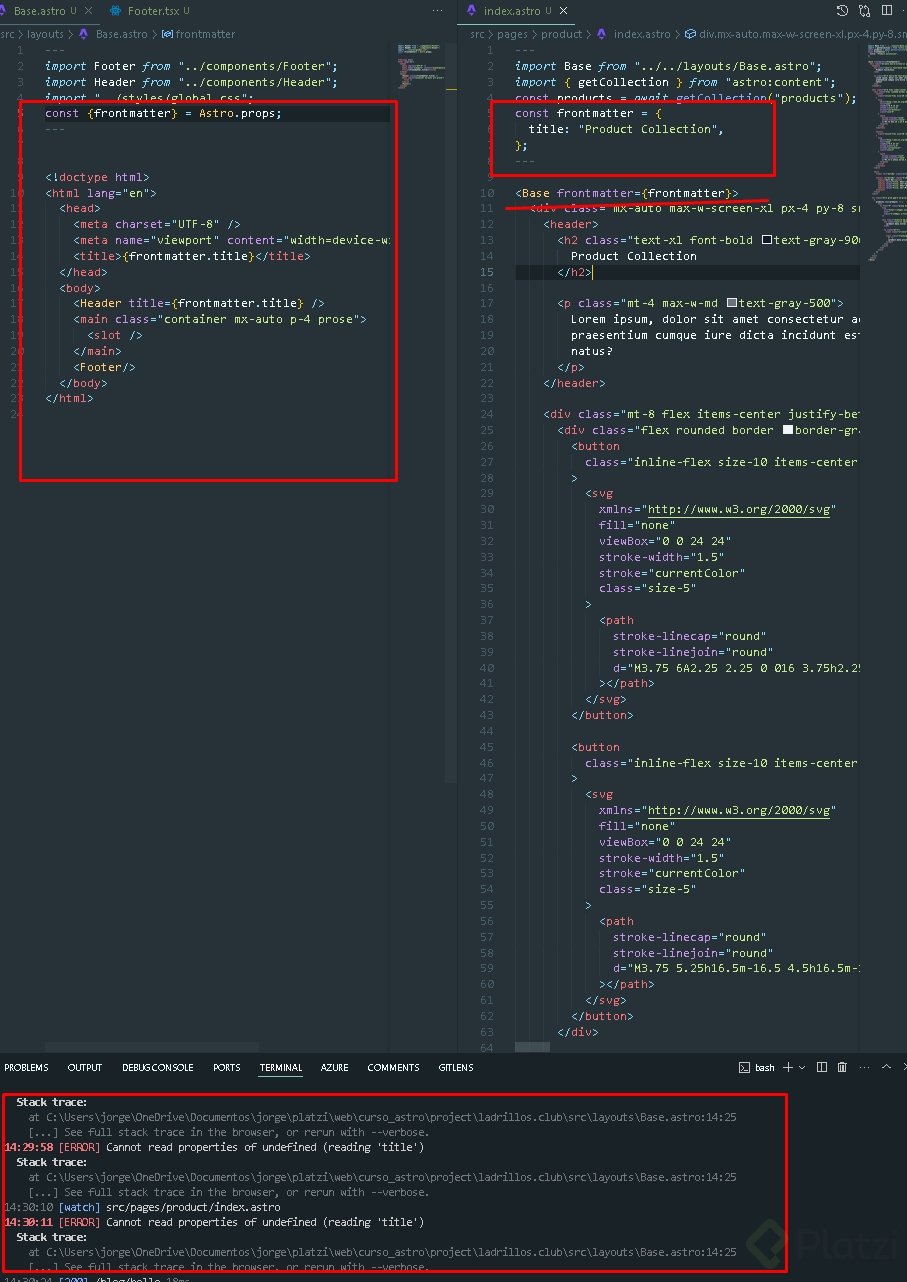Click 'Base.astro' breadcrumb in left editor
The height and width of the screenshot is (1282, 907).
click(122, 34)
